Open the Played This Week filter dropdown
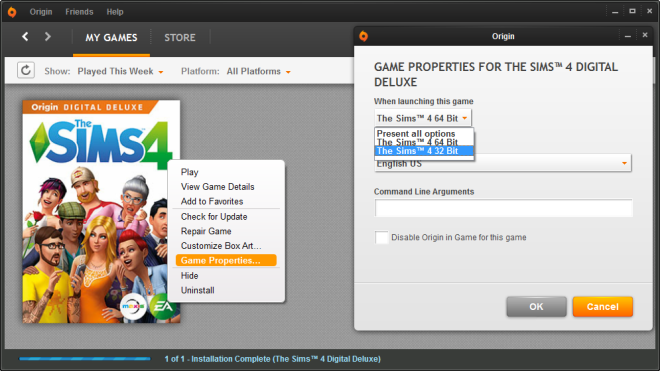This screenshot has width=660, height=371. tap(120, 72)
